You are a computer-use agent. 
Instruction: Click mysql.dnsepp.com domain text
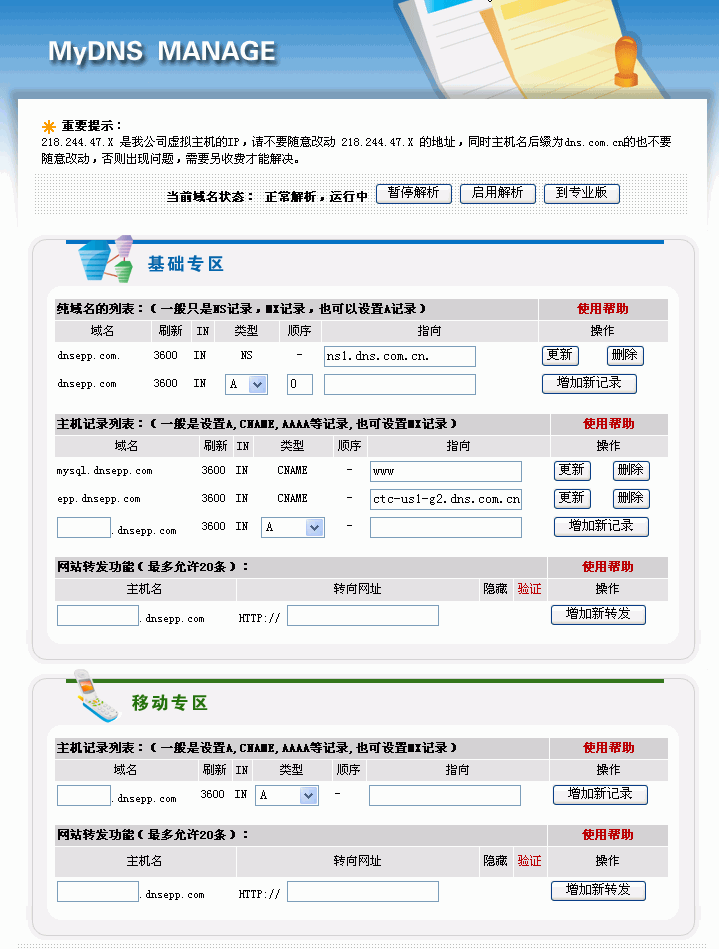pos(105,471)
